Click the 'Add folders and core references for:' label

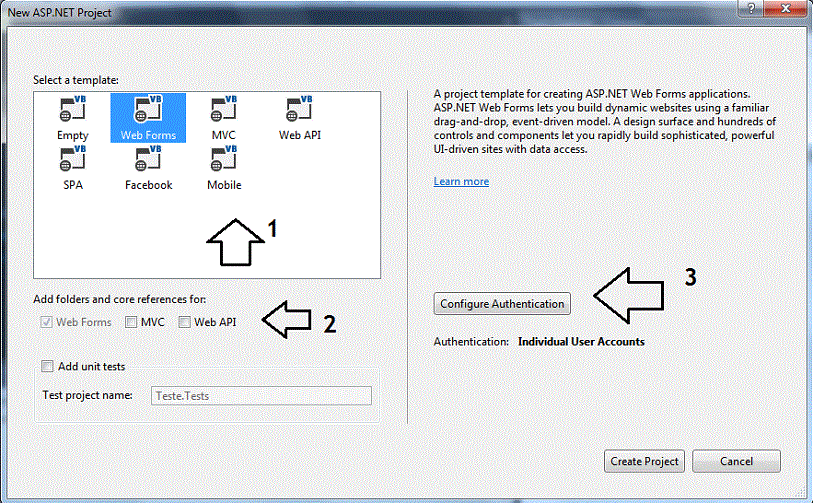click(x=119, y=299)
